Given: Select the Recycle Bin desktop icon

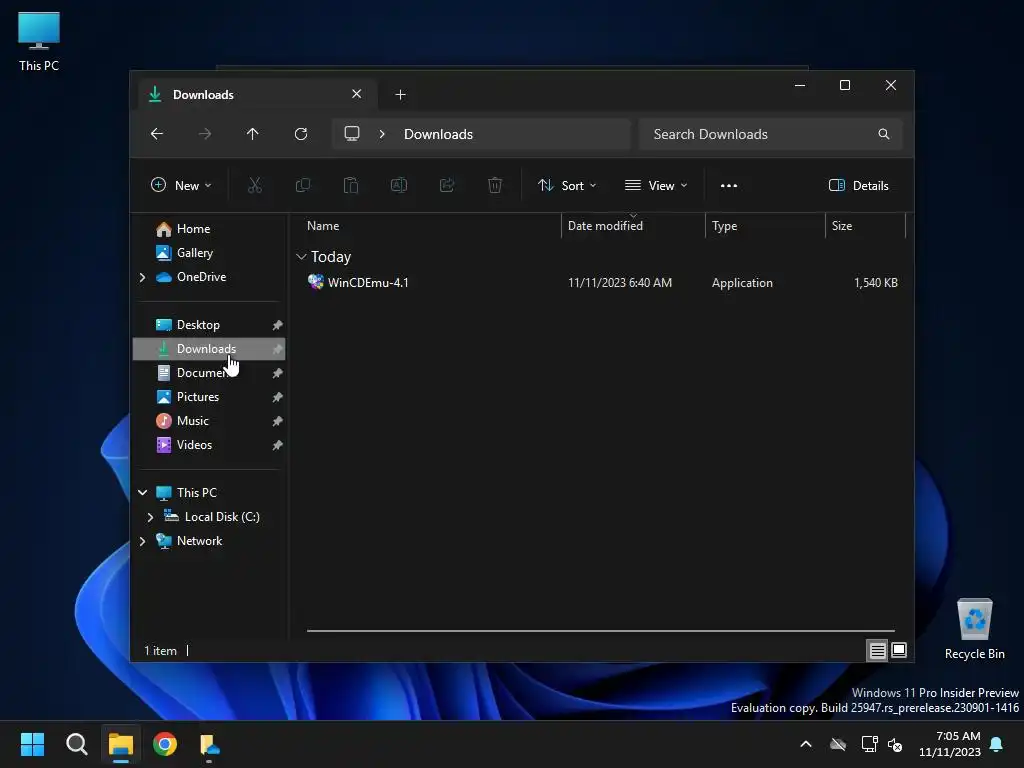Looking at the screenshot, I should [974, 630].
